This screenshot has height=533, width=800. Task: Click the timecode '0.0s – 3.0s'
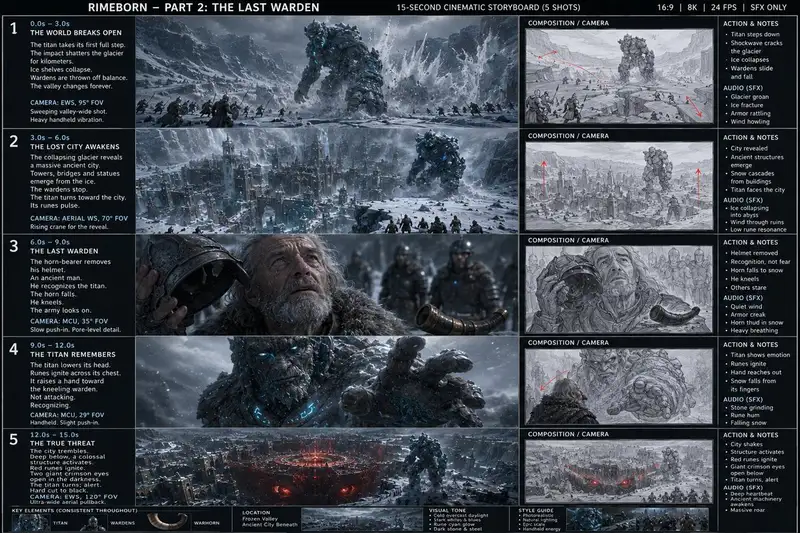coord(49,23)
